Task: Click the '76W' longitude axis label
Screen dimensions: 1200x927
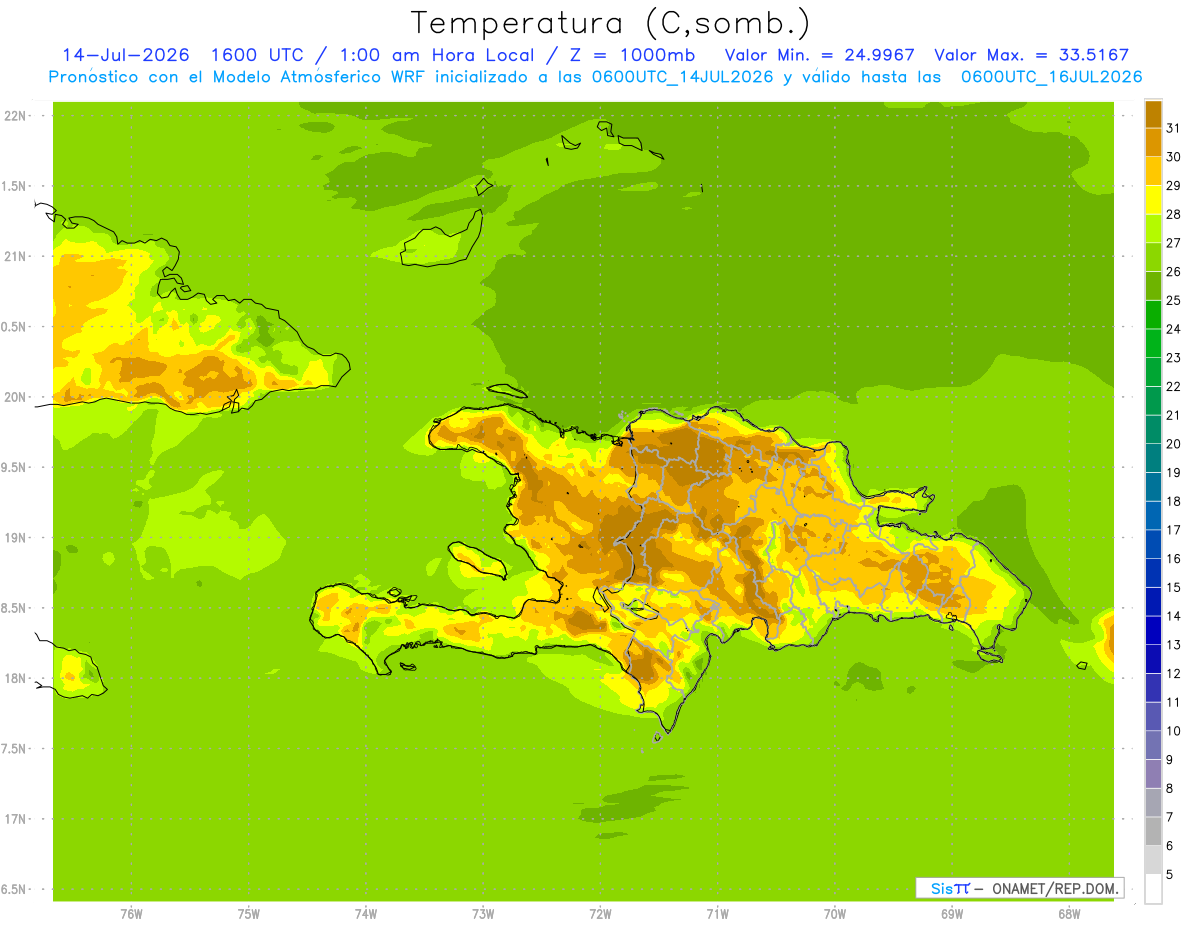Action: point(131,913)
